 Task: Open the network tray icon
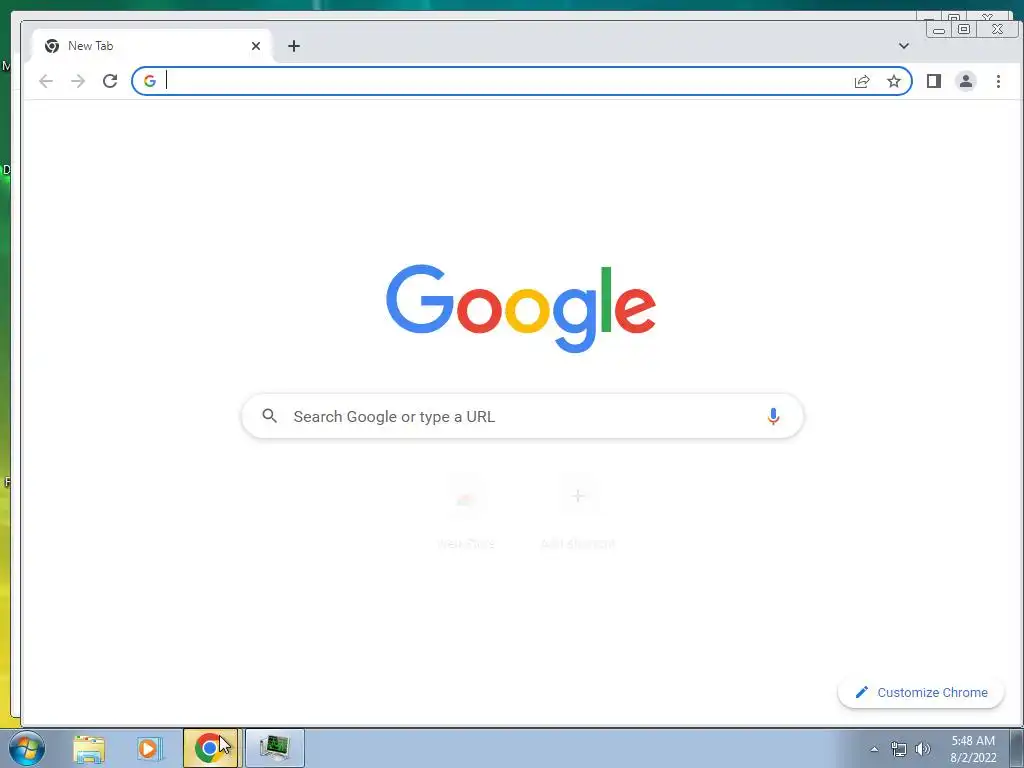click(899, 749)
